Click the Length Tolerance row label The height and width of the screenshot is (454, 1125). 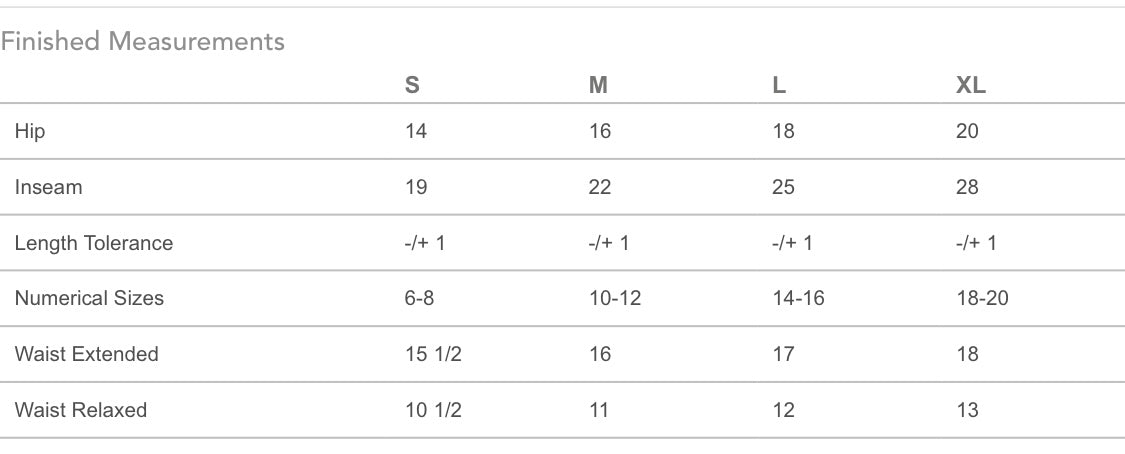94,243
